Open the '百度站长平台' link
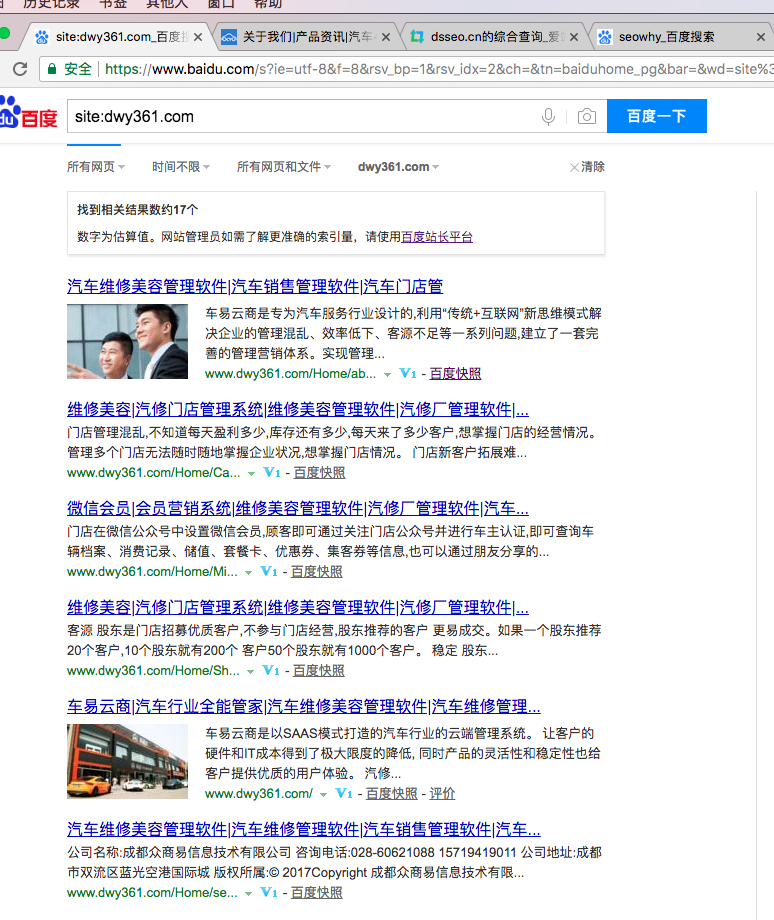This screenshot has height=920, width=774. tap(437, 237)
